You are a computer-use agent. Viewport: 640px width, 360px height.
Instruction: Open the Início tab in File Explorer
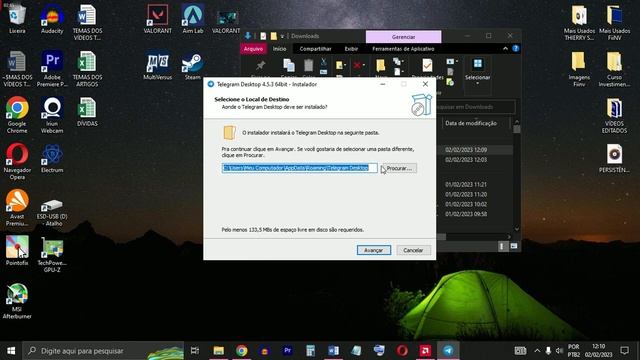click(x=280, y=49)
